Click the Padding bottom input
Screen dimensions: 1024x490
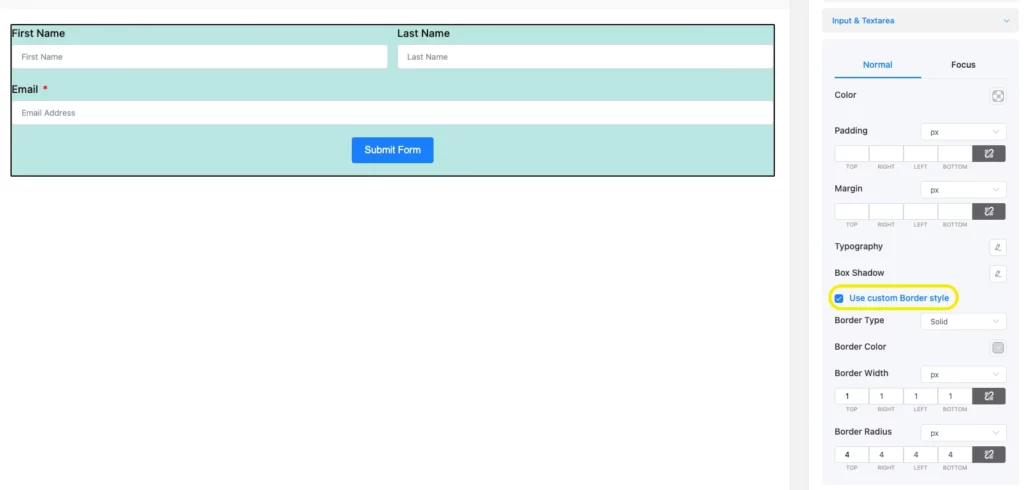pyautogui.click(x=955, y=154)
